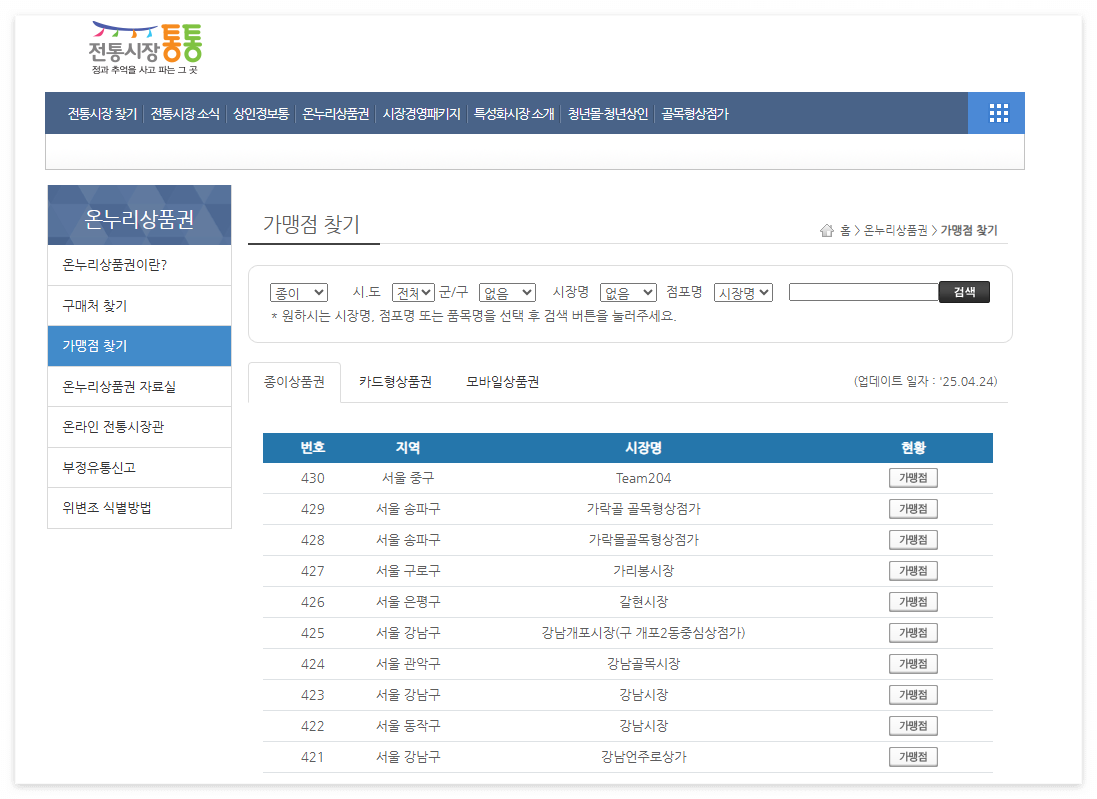Click the 서울 동작구 region cell
This screenshot has height=799, width=1097.
click(x=408, y=726)
